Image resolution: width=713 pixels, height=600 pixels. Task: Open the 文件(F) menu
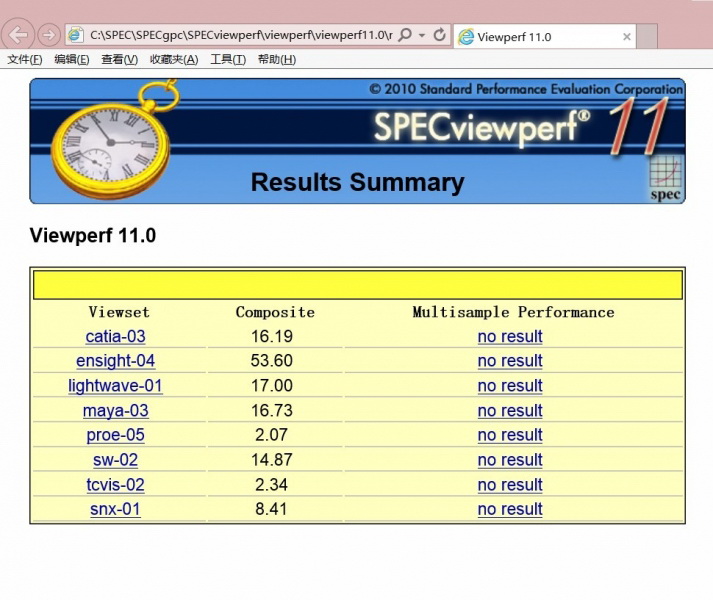point(25,60)
